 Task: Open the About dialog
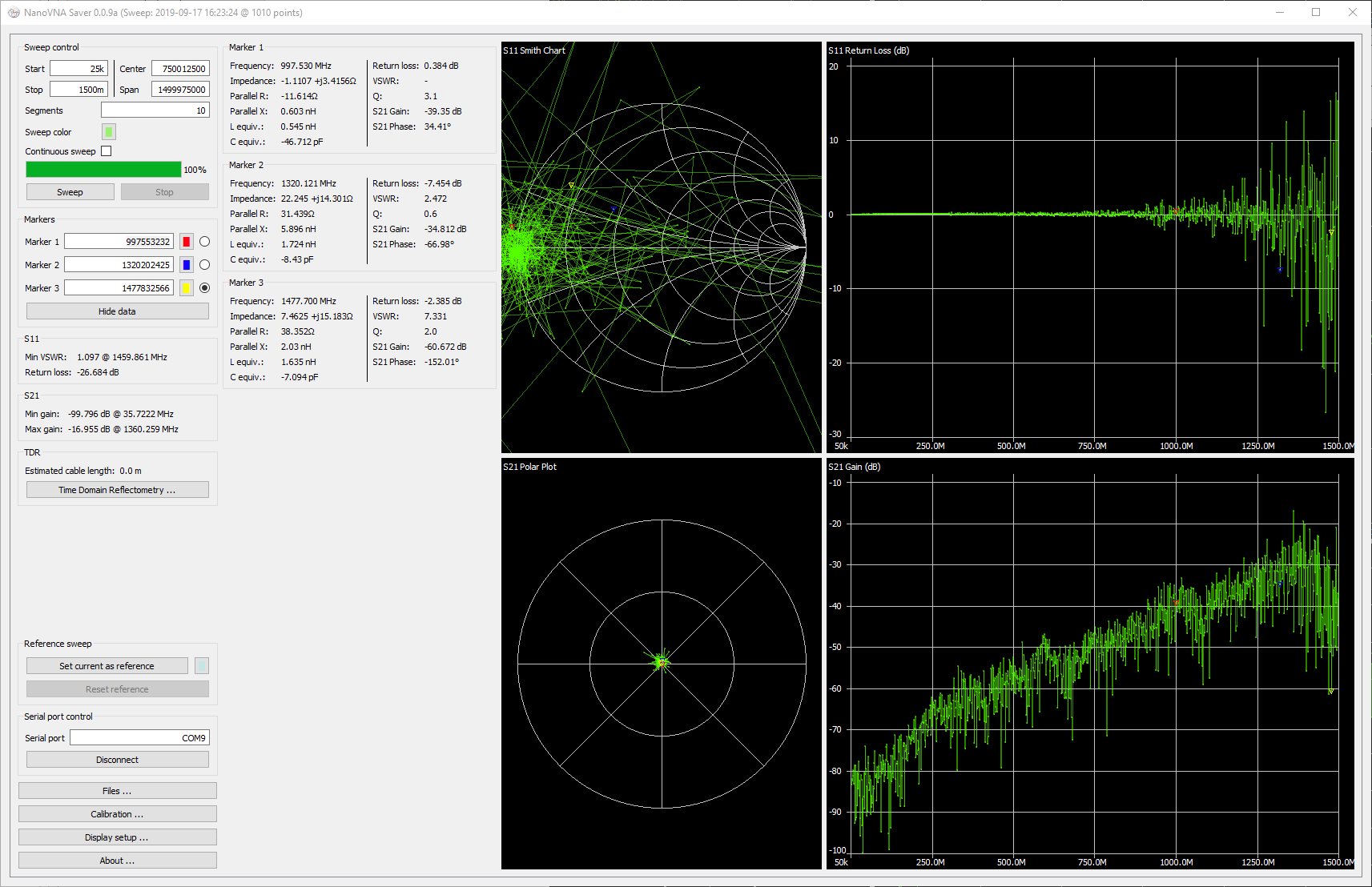pos(117,861)
